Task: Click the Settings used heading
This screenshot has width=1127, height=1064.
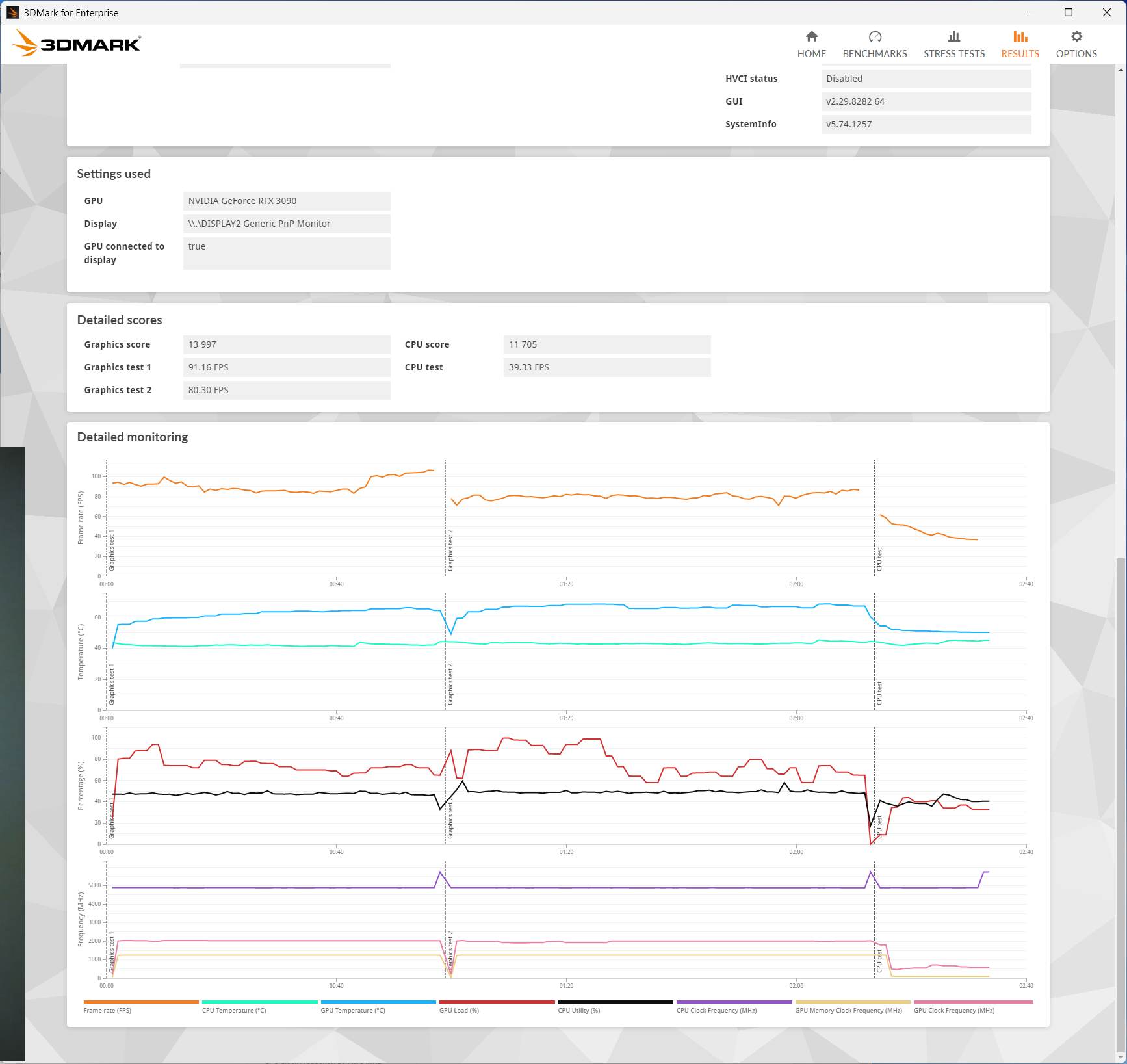Action: (x=114, y=174)
